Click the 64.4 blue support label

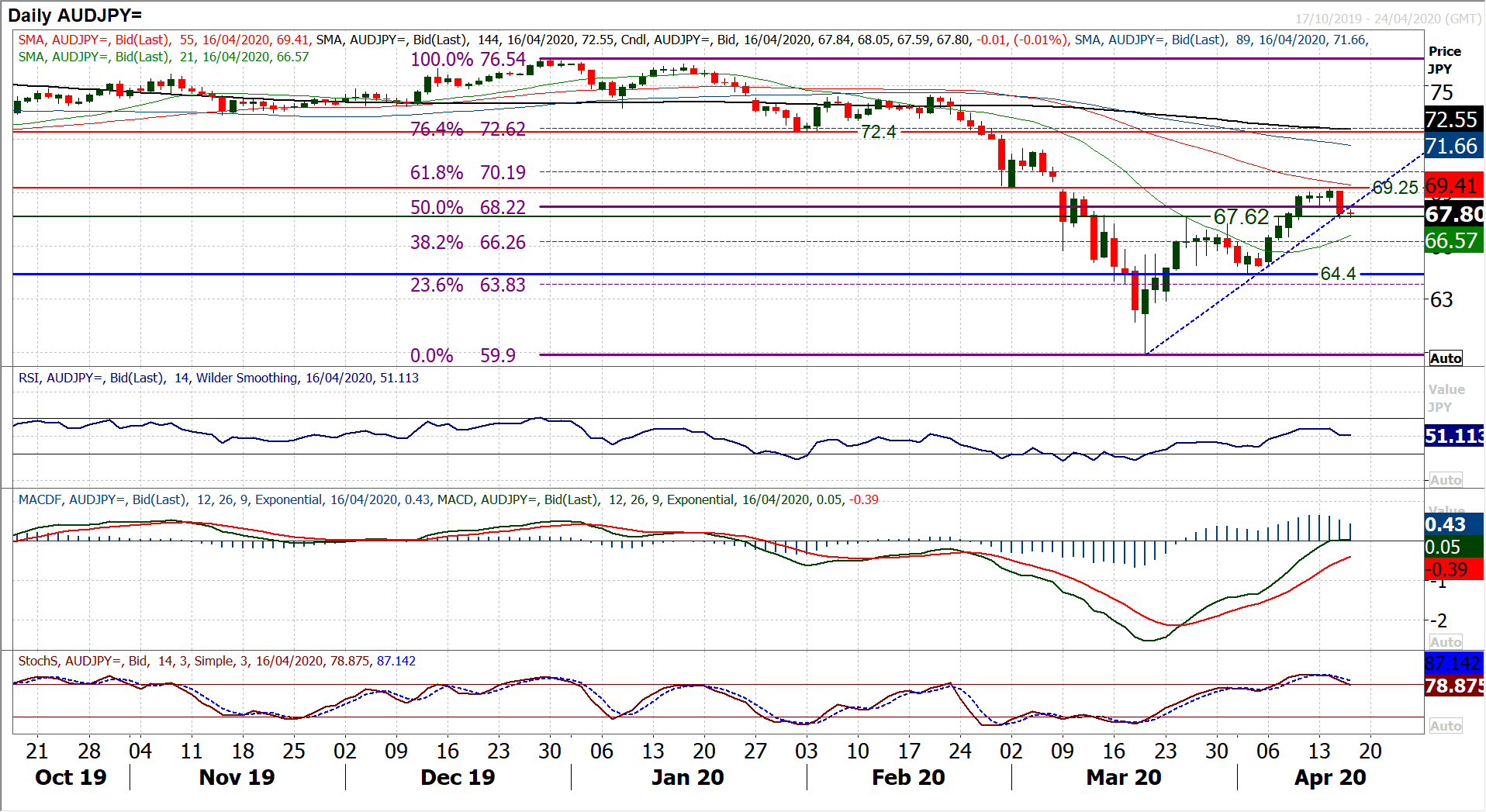[x=1338, y=274]
